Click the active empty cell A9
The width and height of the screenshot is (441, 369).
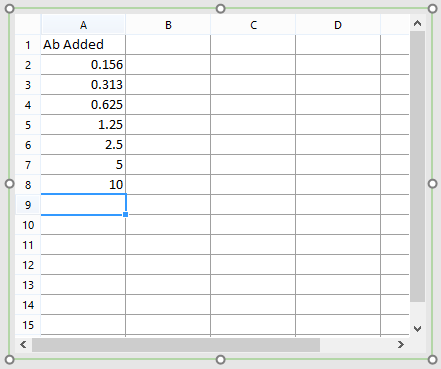pyautogui.click(x=83, y=205)
